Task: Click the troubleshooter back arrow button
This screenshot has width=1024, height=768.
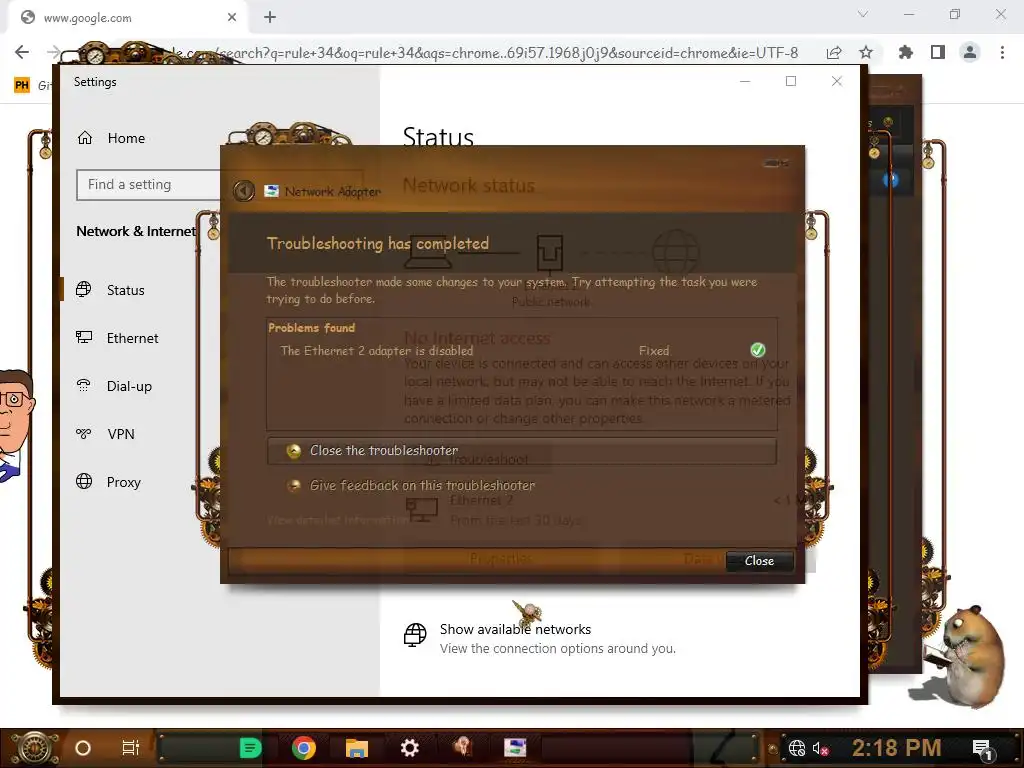Action: [x=244, y=191]
